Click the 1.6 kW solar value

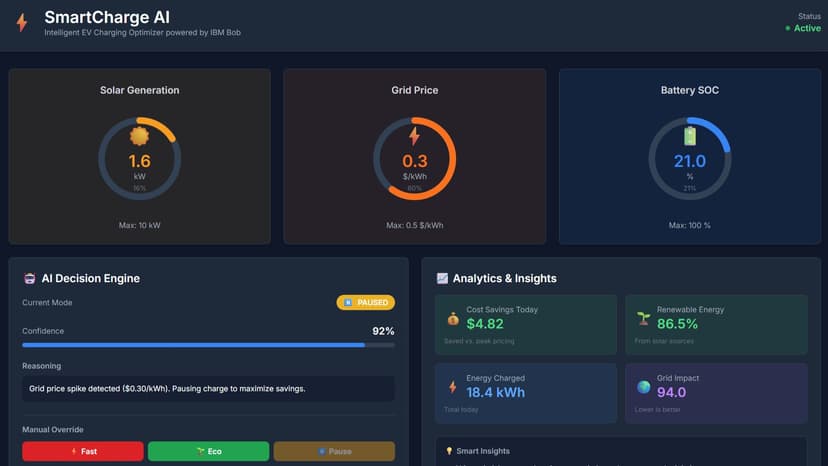coord(139,161)
